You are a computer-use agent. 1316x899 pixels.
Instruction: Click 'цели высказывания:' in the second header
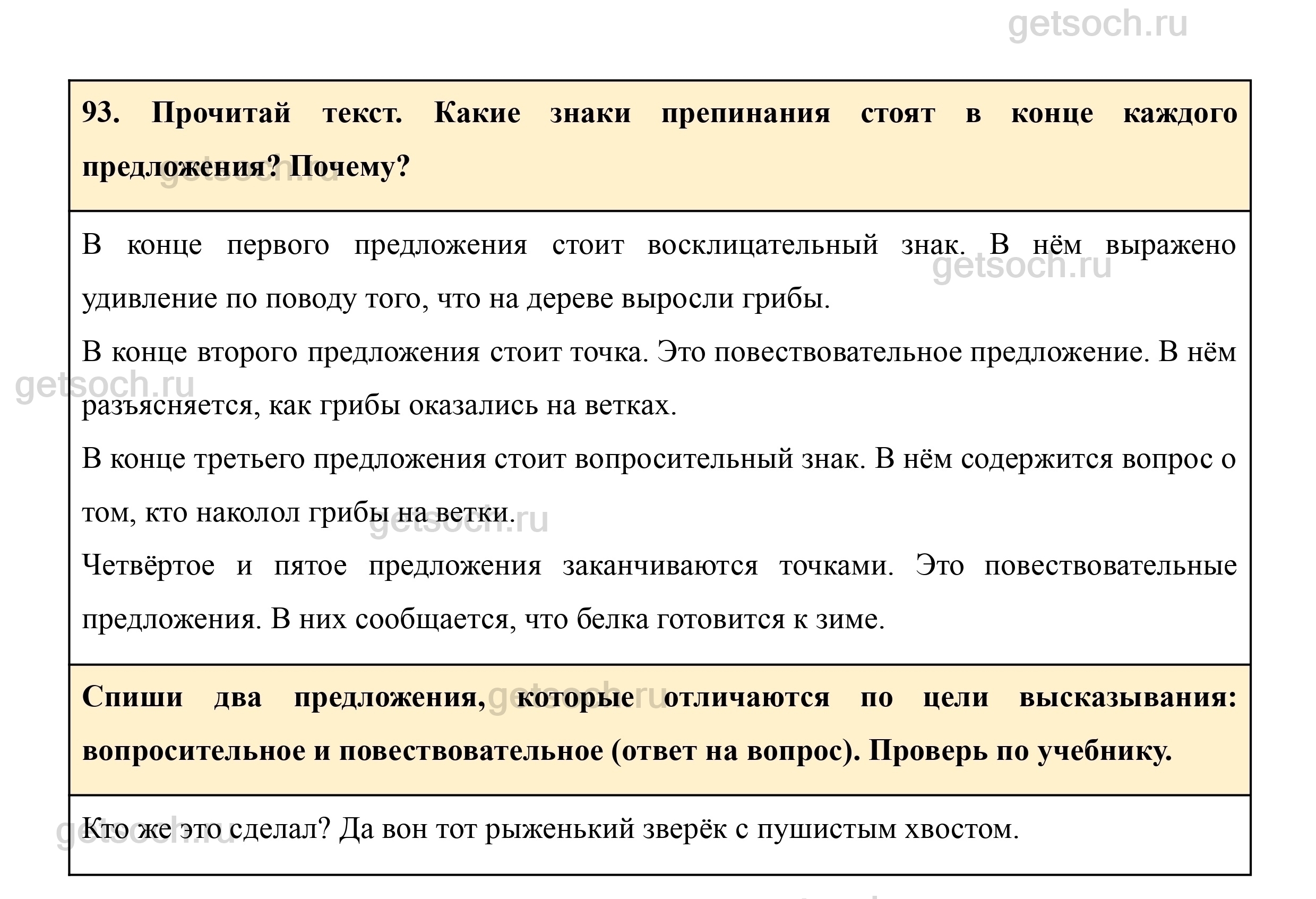1079,697
